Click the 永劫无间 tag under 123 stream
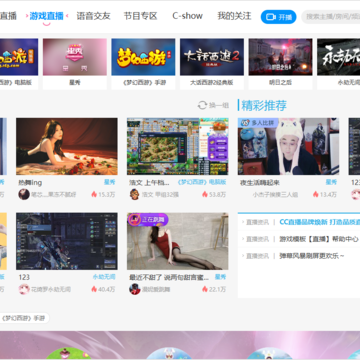 point(104,277)
